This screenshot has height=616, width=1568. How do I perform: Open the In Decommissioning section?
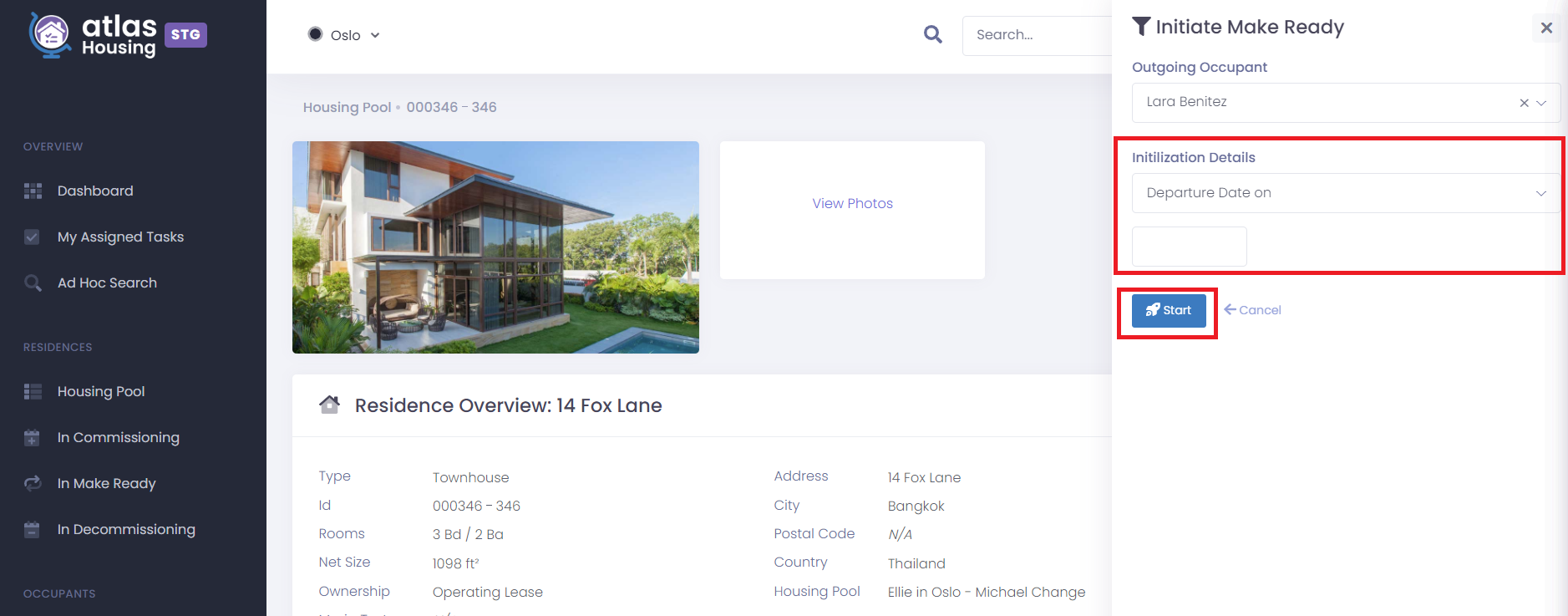click(x=126, y=530)
